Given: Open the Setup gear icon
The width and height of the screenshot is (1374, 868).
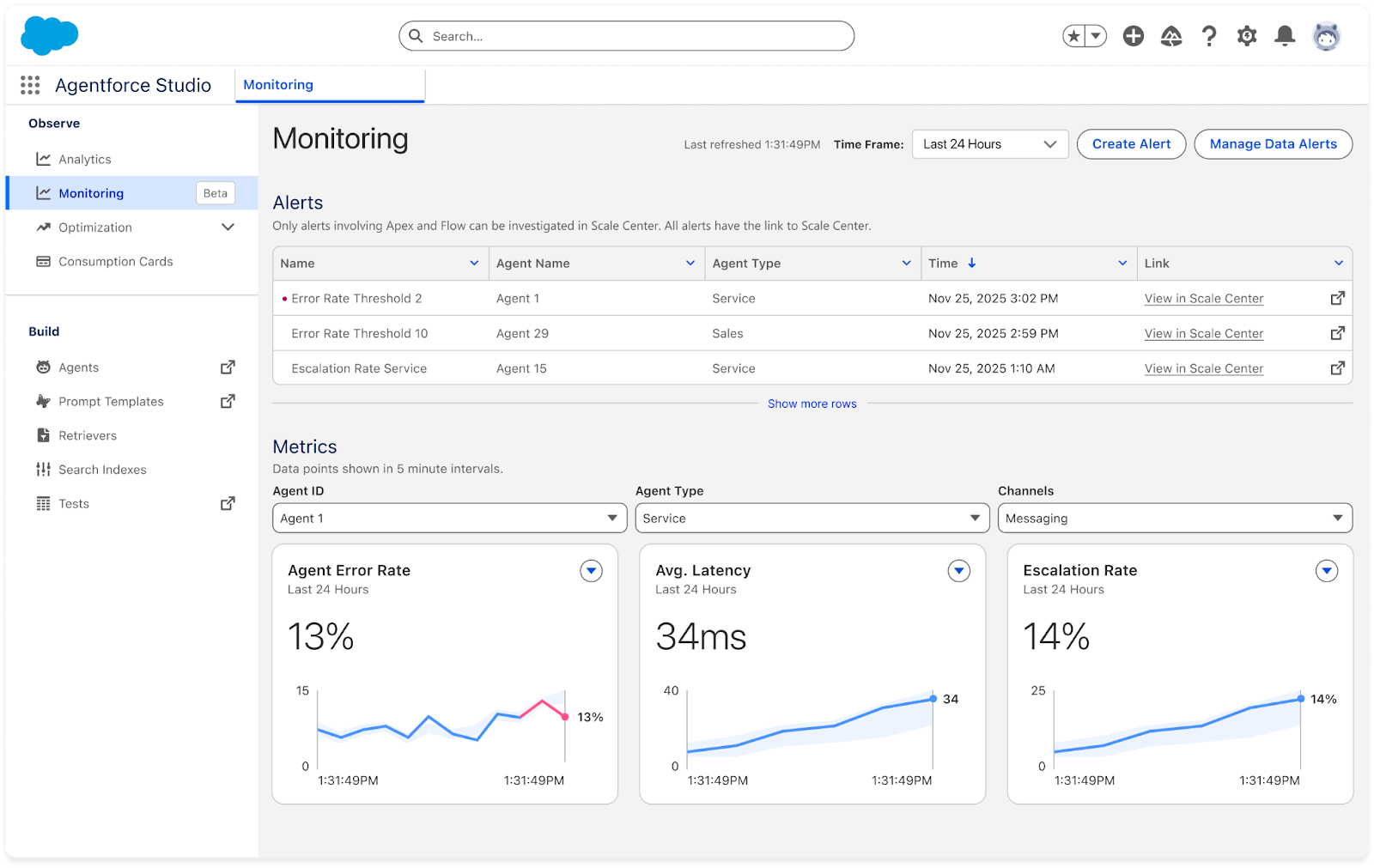Looking at the screenshot, I should click(x=1246, y=36).
